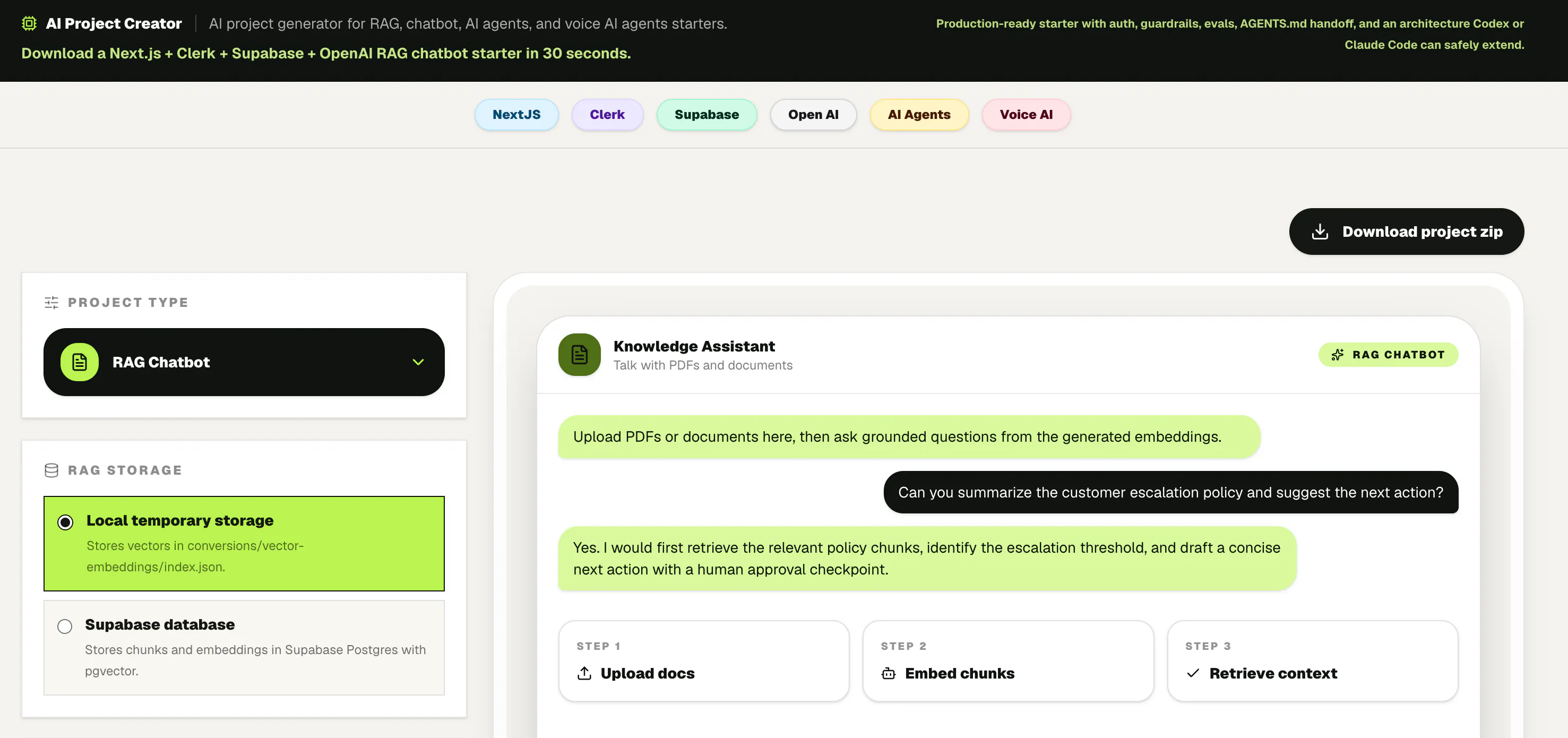Click the upload icon next to Upload docs
Viewport: 1568px width, 738px height.
[584, 673]
